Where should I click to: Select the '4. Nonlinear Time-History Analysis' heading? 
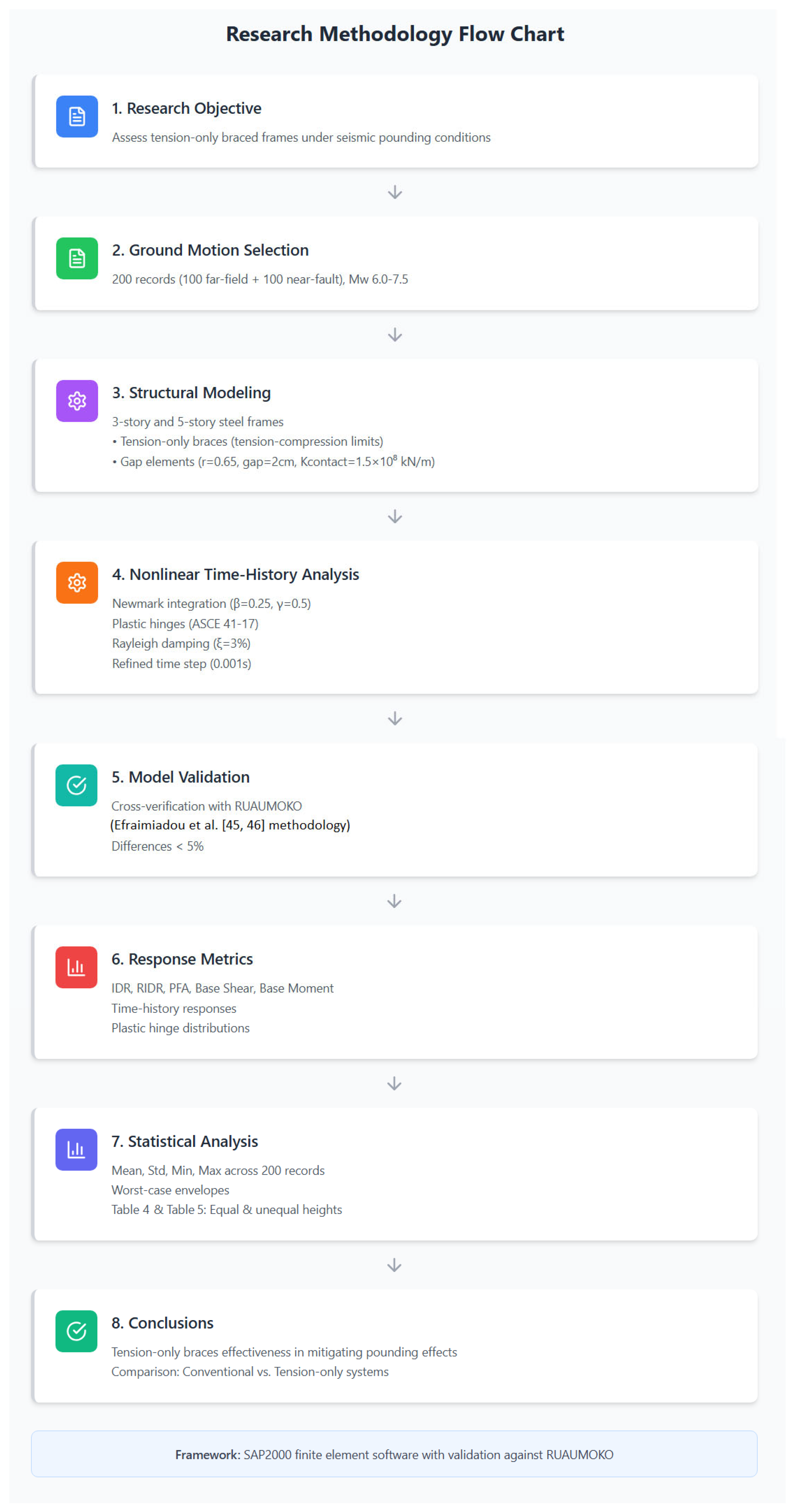point(235,575)
